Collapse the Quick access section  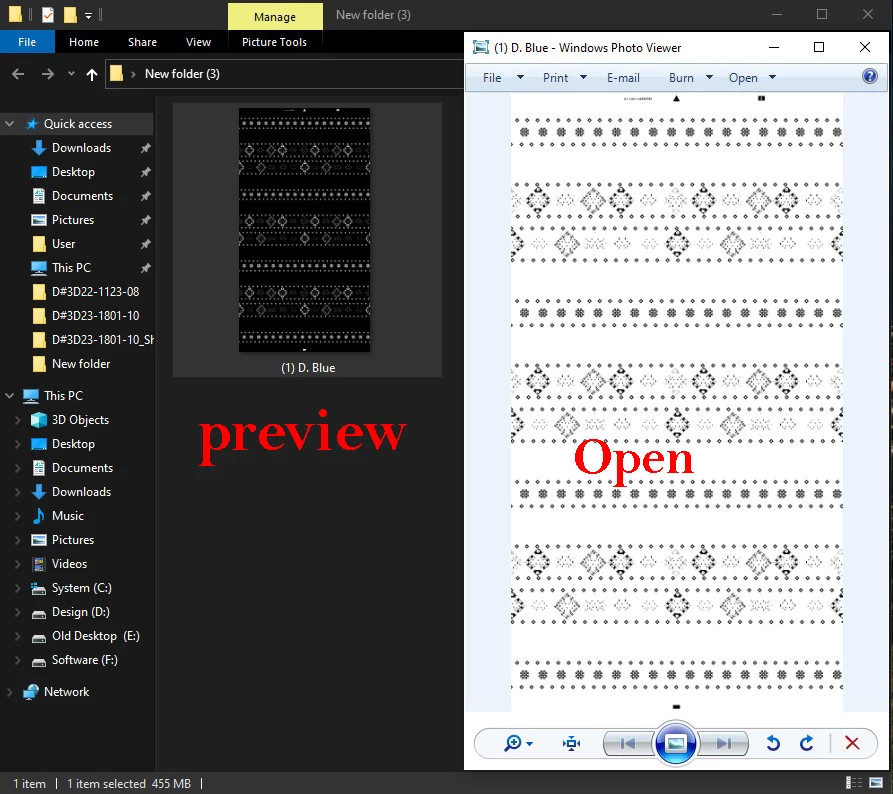click(10, 124)
